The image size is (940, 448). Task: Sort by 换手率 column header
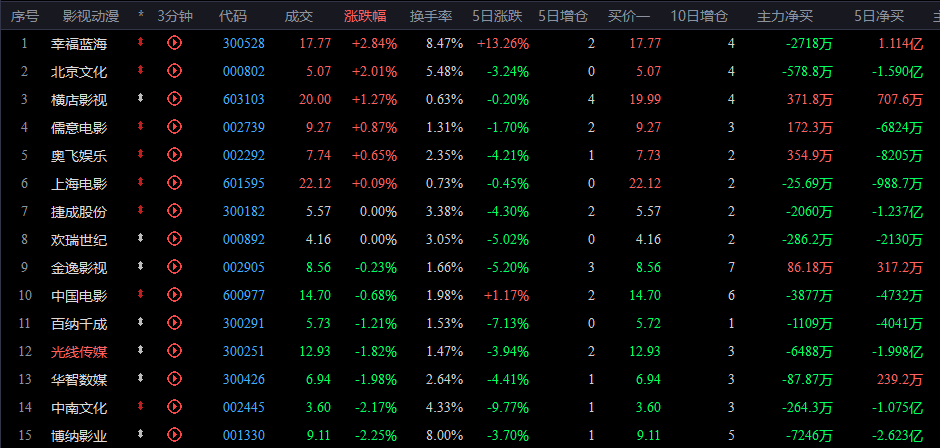(431, 16)
